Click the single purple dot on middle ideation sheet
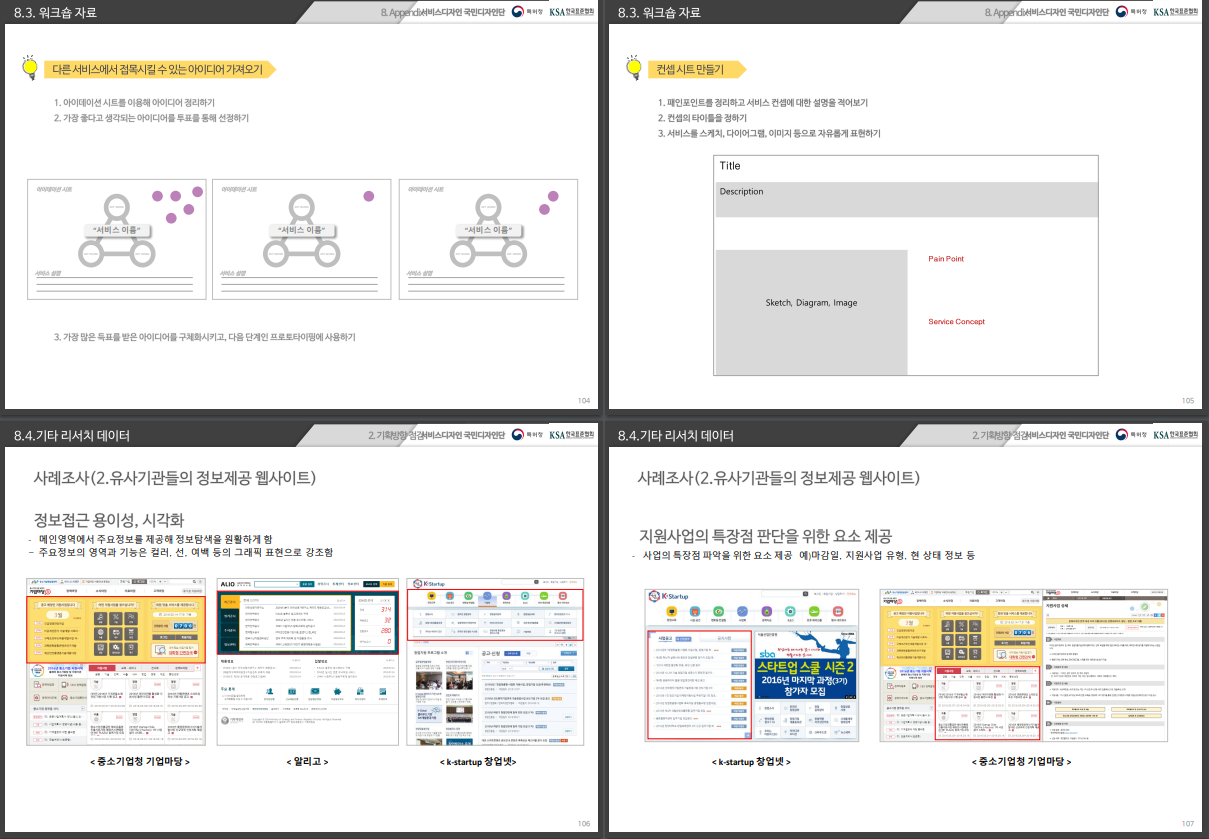Image resolution: width=1209 pixels, height=839 pixels. (369, 196)
